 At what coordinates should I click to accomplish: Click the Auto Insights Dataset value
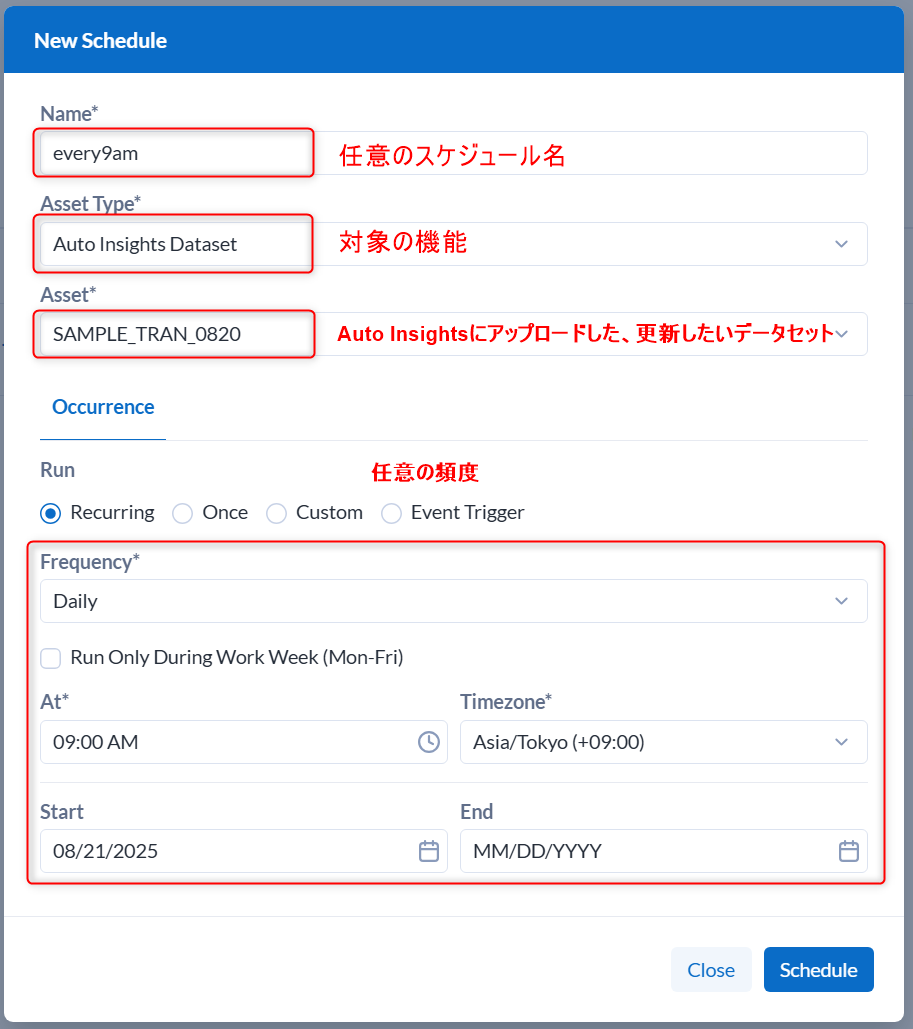pos(145,244)
